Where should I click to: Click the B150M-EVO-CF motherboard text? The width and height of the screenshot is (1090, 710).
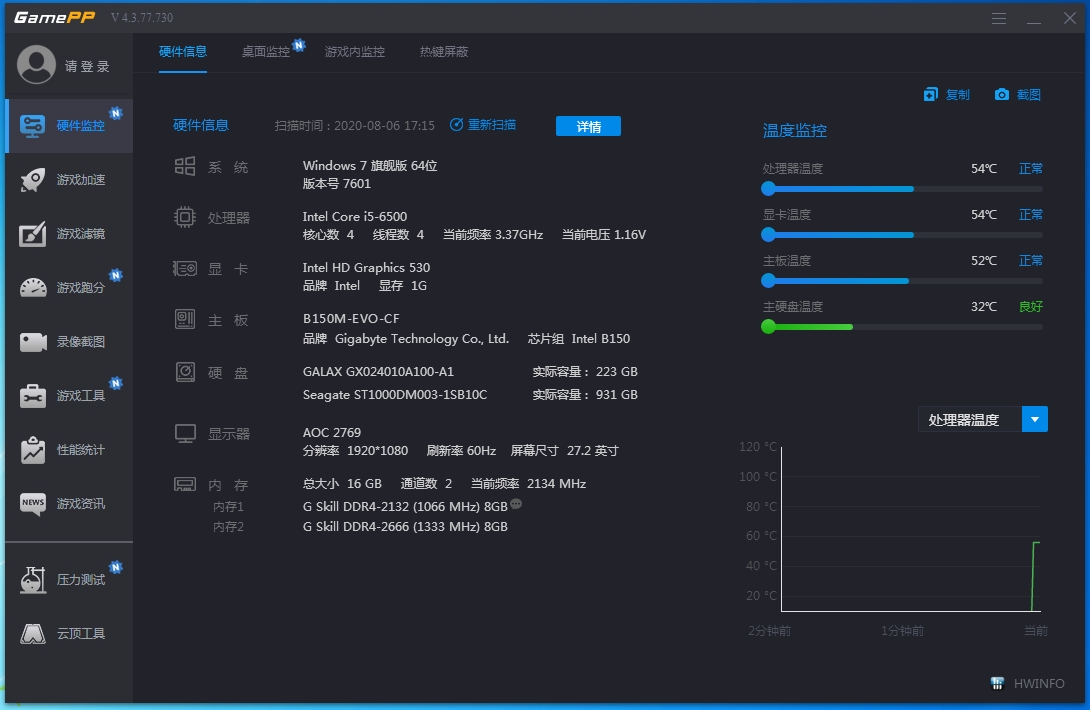tap(351, 318)
